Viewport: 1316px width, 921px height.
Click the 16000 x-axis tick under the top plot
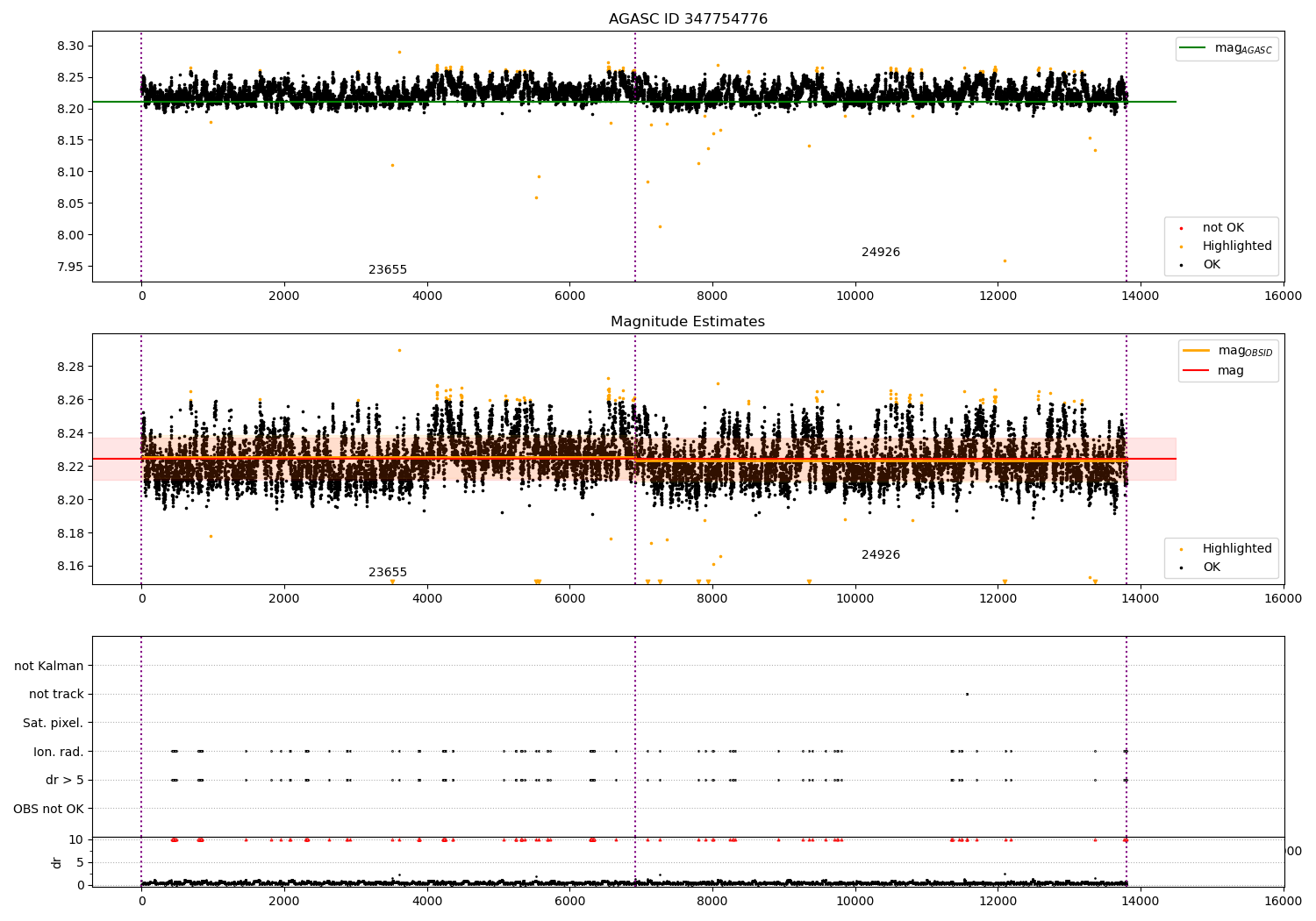[x=1284, y=296]
